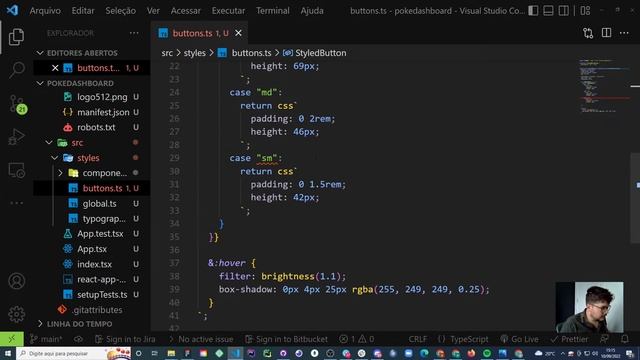Open App.test.tsx in explorer
Image resolution: width=640 pixels, height=360 pixels.
tap(100, 234)
